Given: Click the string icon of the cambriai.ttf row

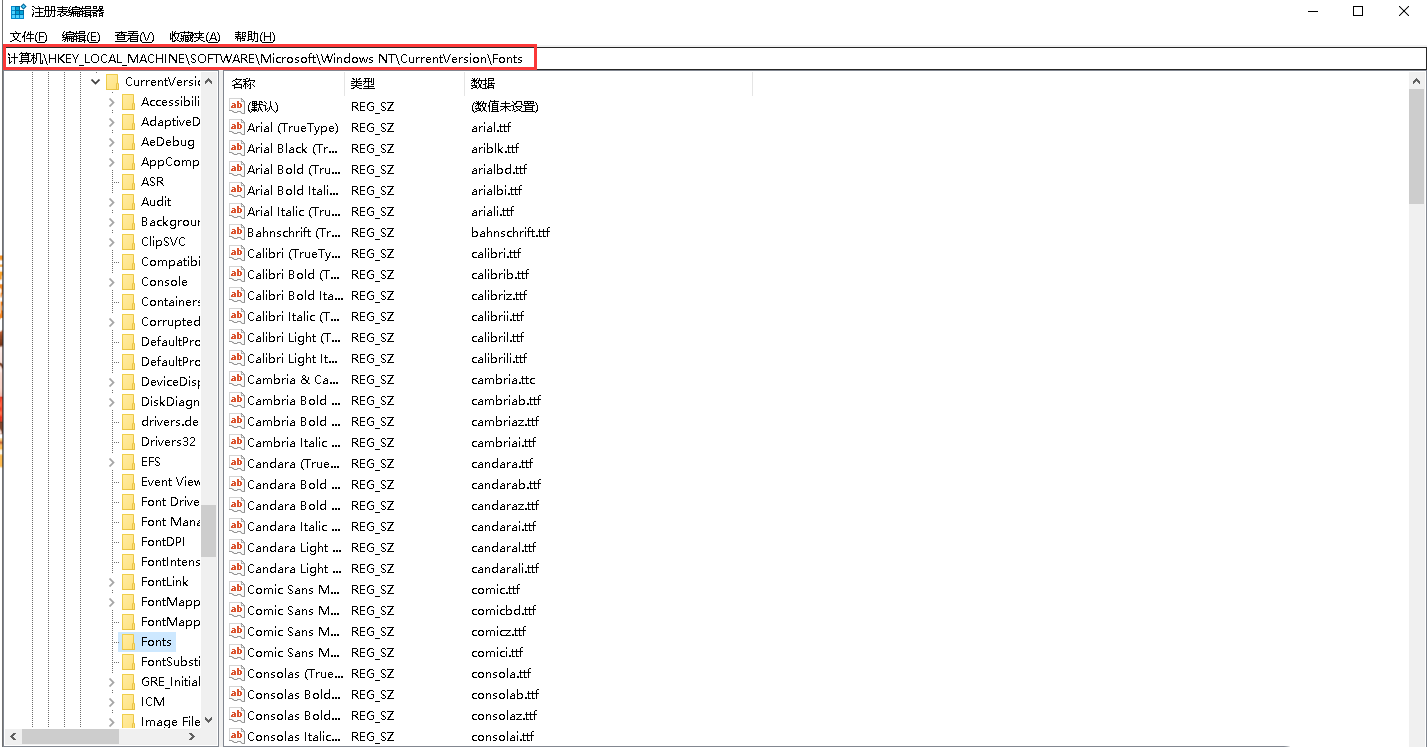Looking at the screenshot, I should tap(237, 442).
